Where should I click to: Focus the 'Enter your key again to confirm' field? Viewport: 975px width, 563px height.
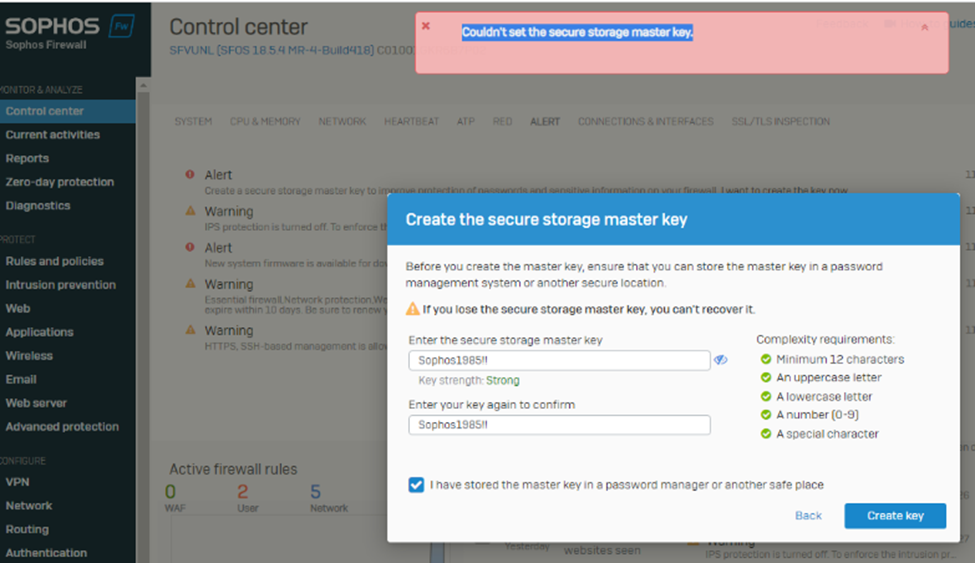pos(559,425)
